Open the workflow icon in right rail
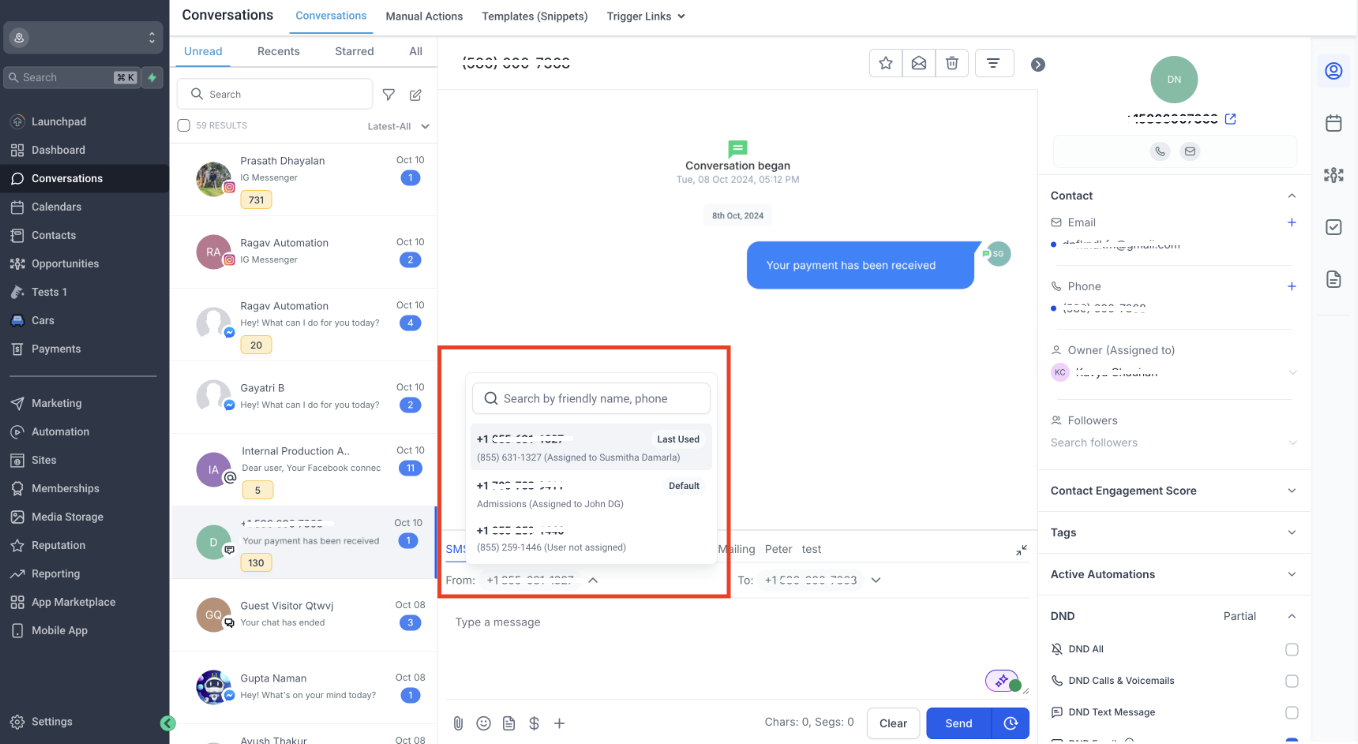Image resolution: width=1358 pixels, height=744 pixels. pos(1333,175)
